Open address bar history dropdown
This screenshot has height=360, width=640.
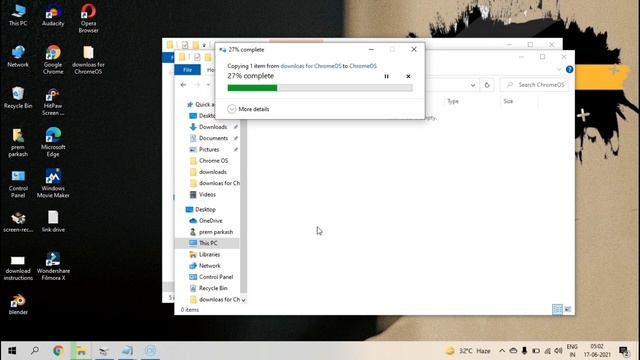pyautogui.click(x=473, y=85)
